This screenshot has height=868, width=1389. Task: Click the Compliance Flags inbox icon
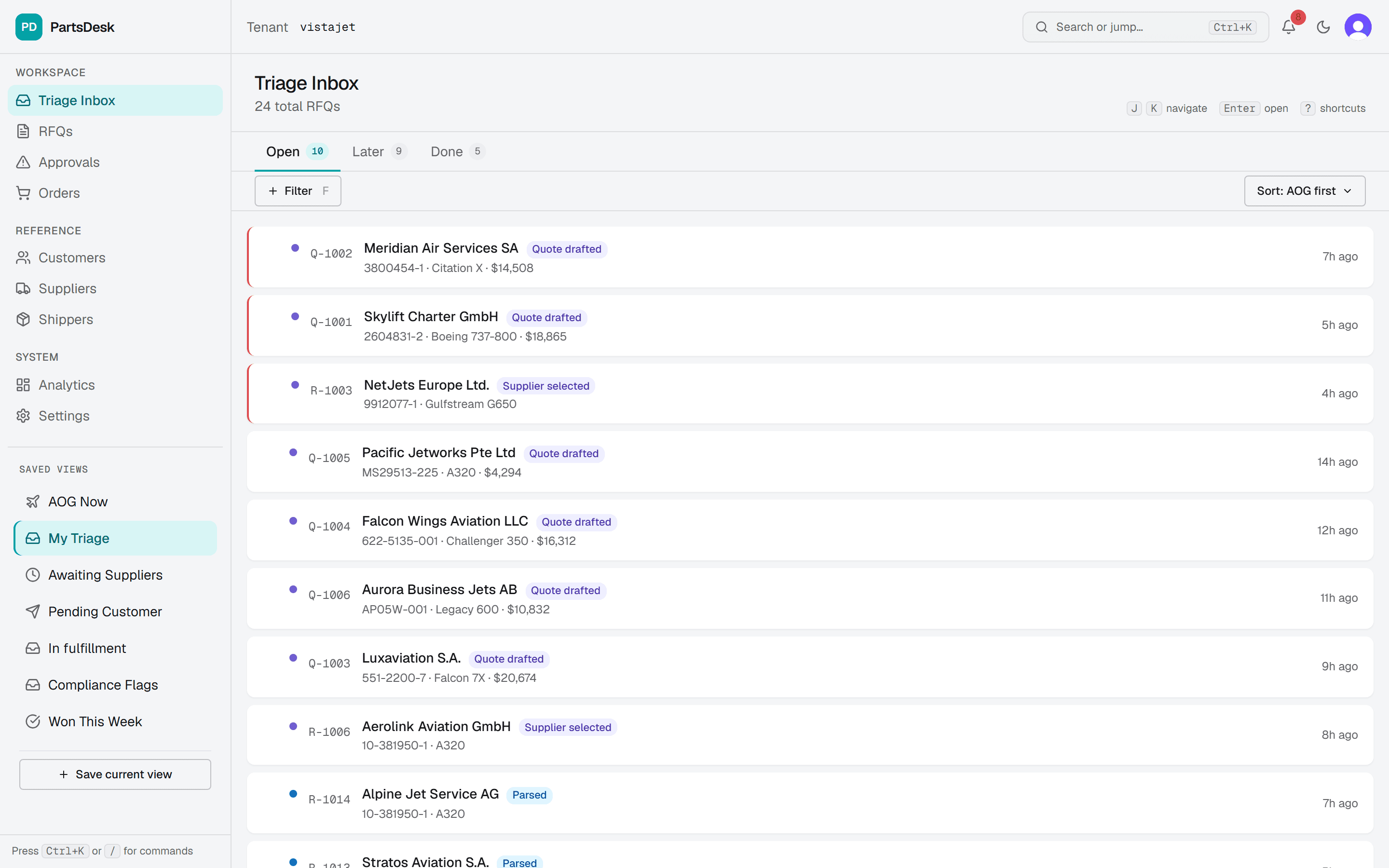(33, 685)
